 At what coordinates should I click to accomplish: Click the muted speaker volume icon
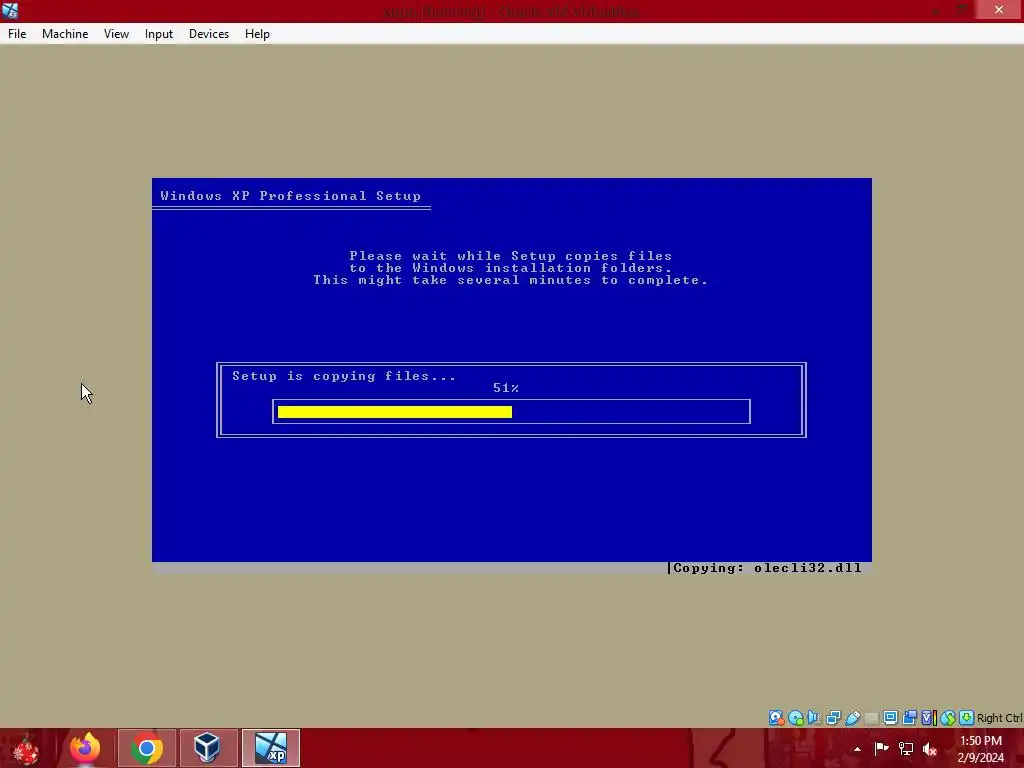click(930, 748)
